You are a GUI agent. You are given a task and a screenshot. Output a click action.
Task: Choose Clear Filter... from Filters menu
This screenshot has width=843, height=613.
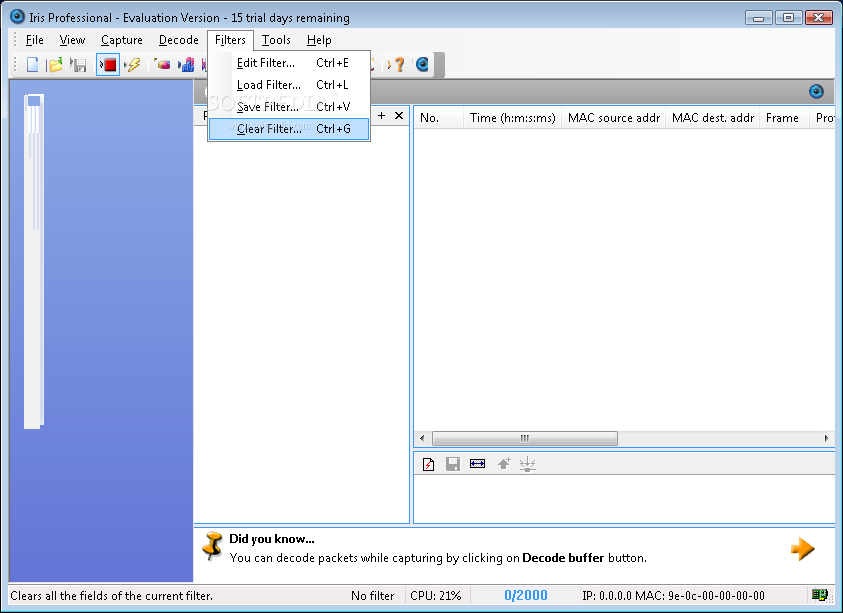[289, 129]
